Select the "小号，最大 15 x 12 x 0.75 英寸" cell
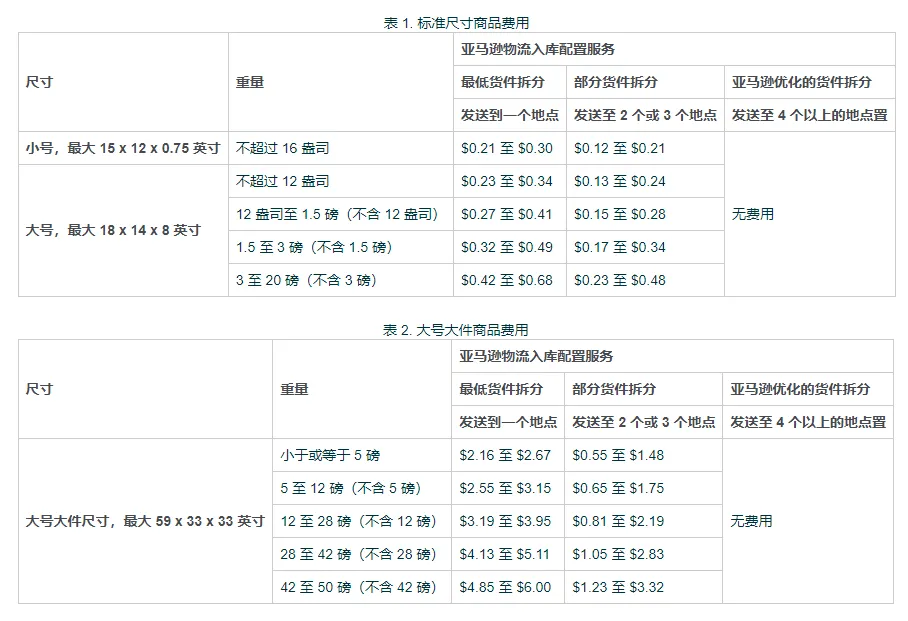The width and height of the screenshot is (908, 621). click(x=123, y=148)
